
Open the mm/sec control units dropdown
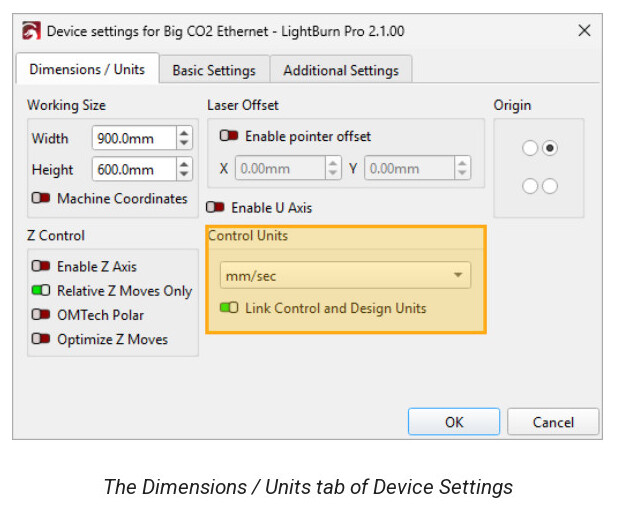(x=345, y=275)
